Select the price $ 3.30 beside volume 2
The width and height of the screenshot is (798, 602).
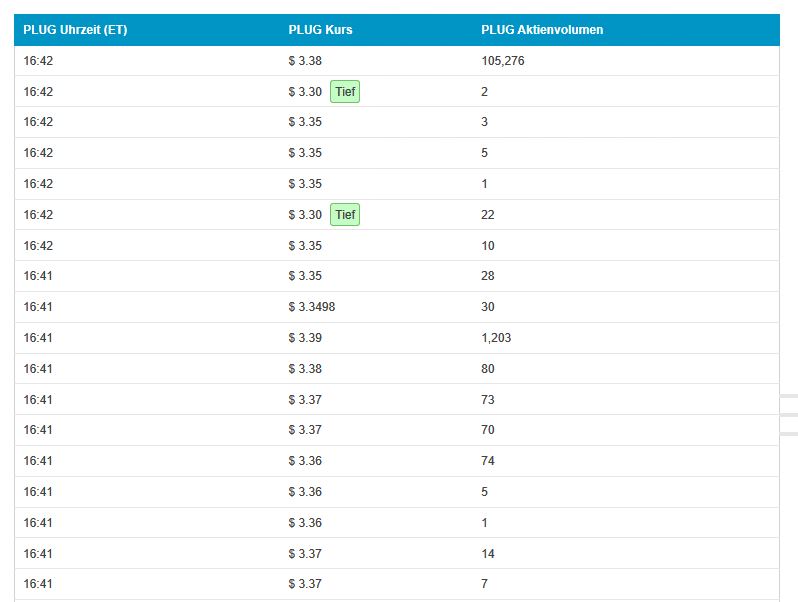[305, 92]
